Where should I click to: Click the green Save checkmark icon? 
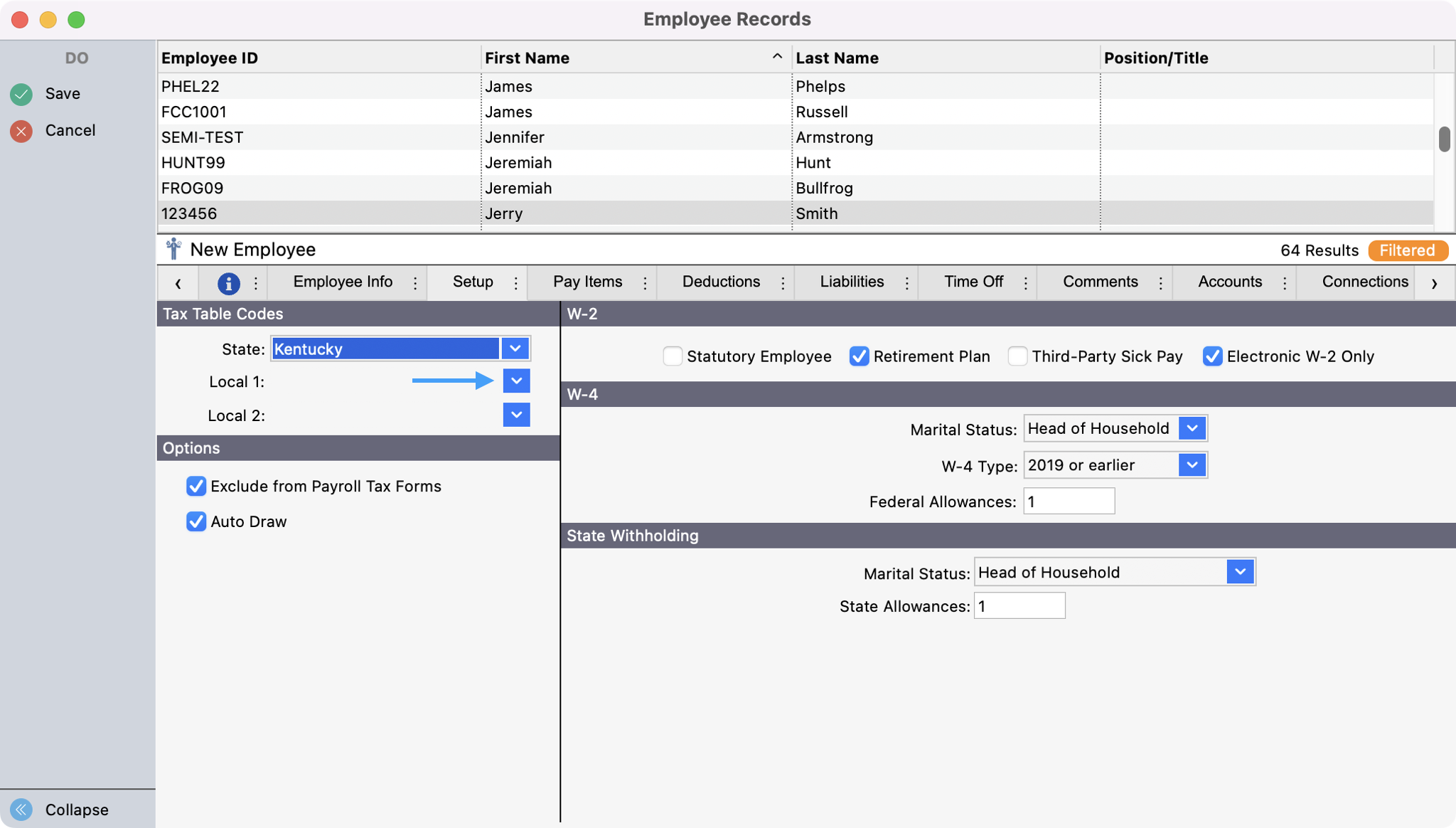pyautogui.click(x=21, y=94)
